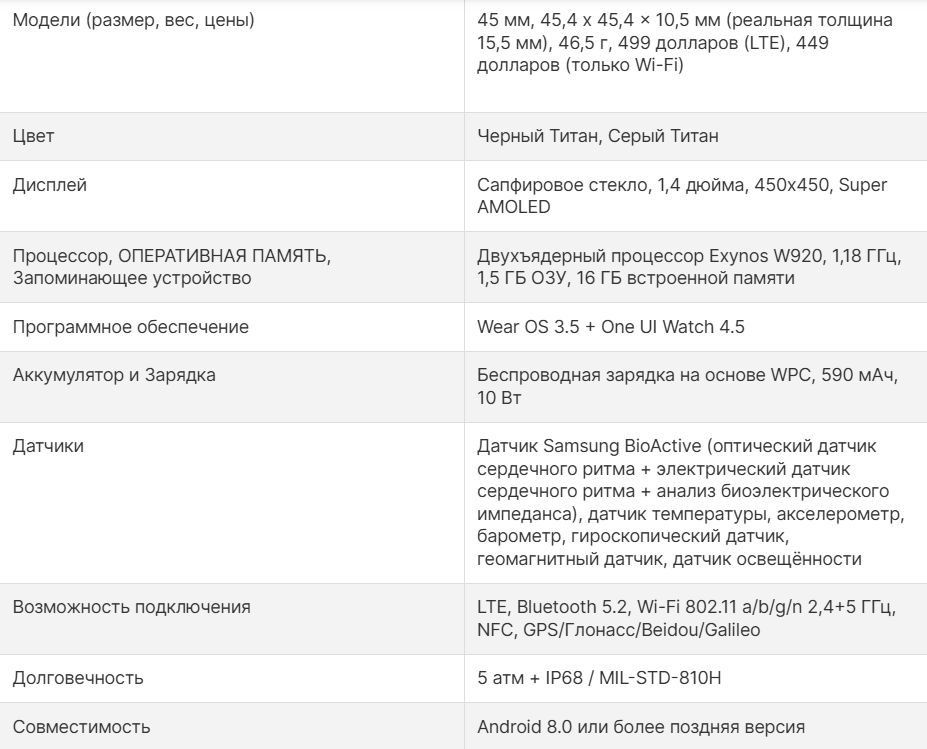Select the 'Цвет' row label
Viewport: 927px width, 749px height.
tap(34, 136)
